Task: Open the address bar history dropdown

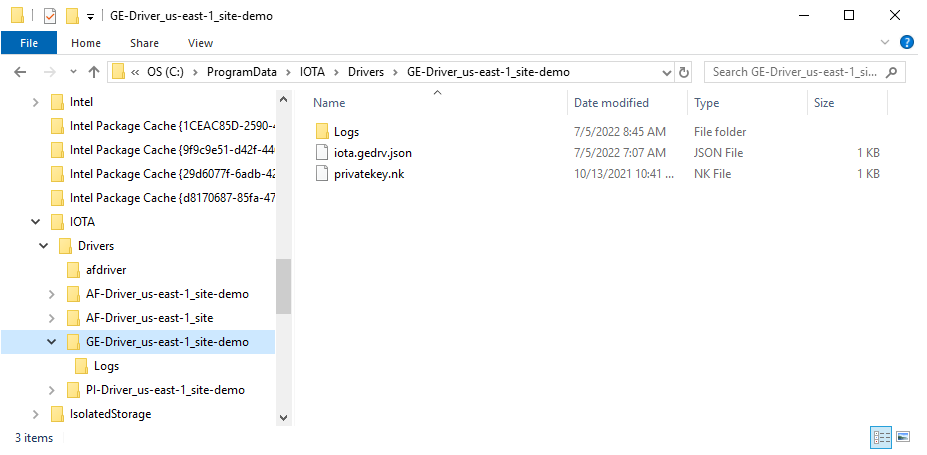Action: (x=666, y=73)
